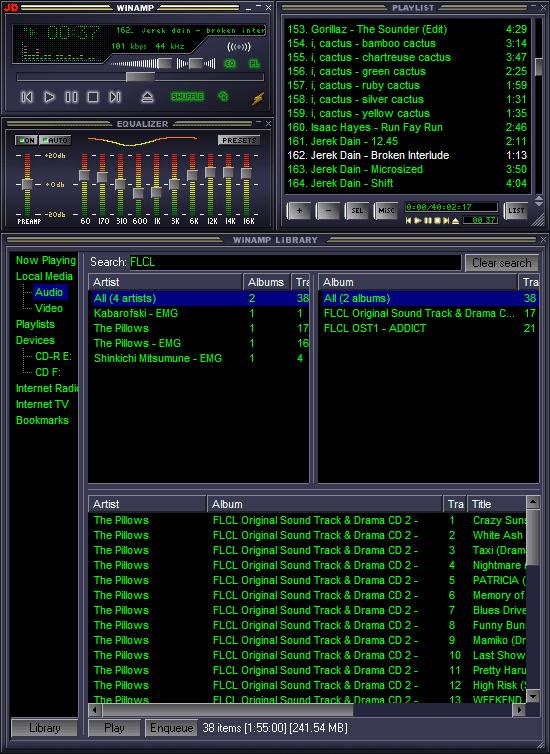Sort by the Albums column header
This screenshot has height=754, width=550.
click(266, 282)
